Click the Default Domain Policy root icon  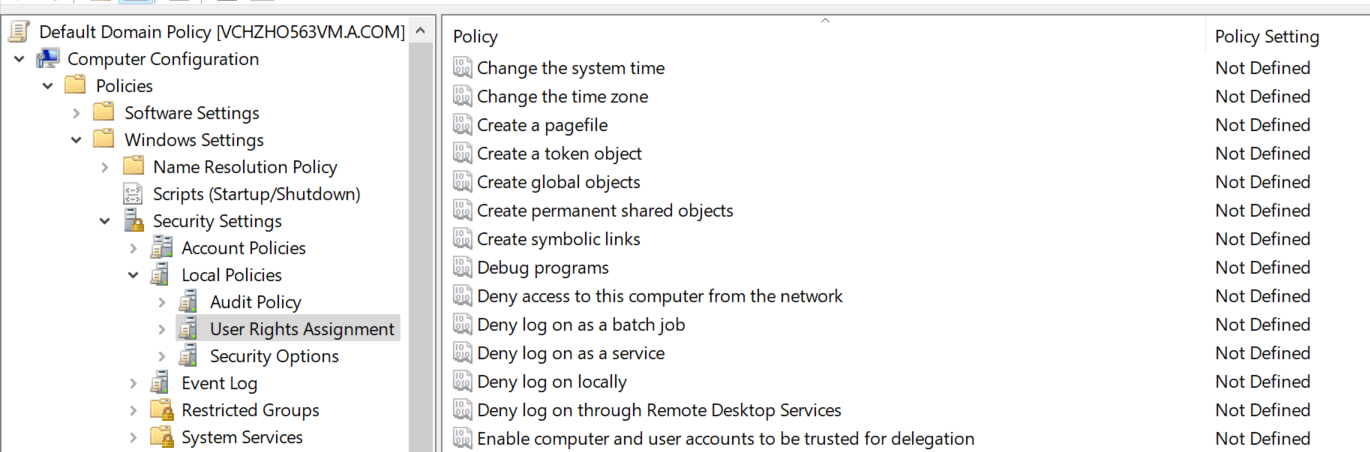tap(19, 32)
